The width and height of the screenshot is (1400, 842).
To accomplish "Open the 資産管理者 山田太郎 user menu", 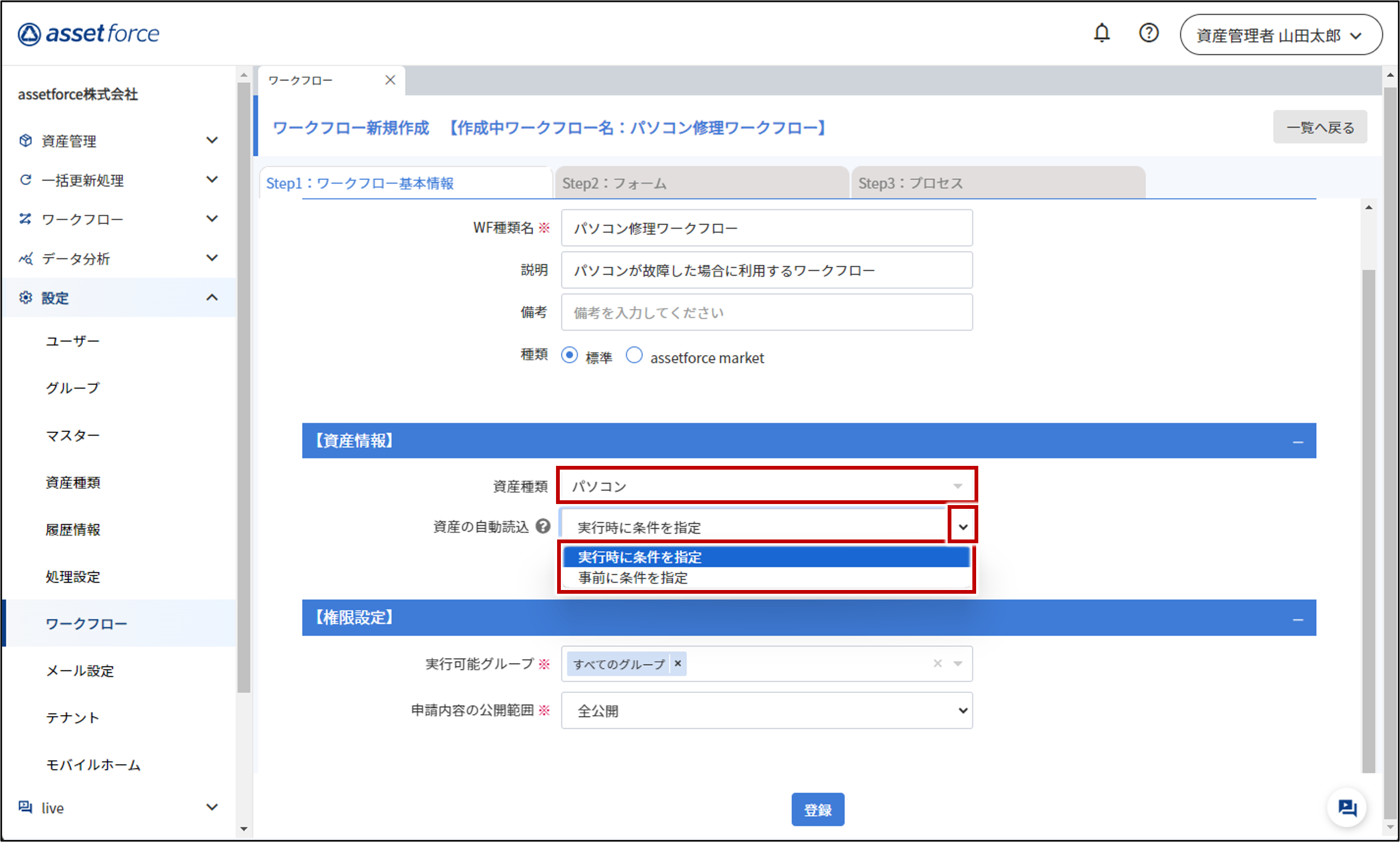I will pos(1281,35).
